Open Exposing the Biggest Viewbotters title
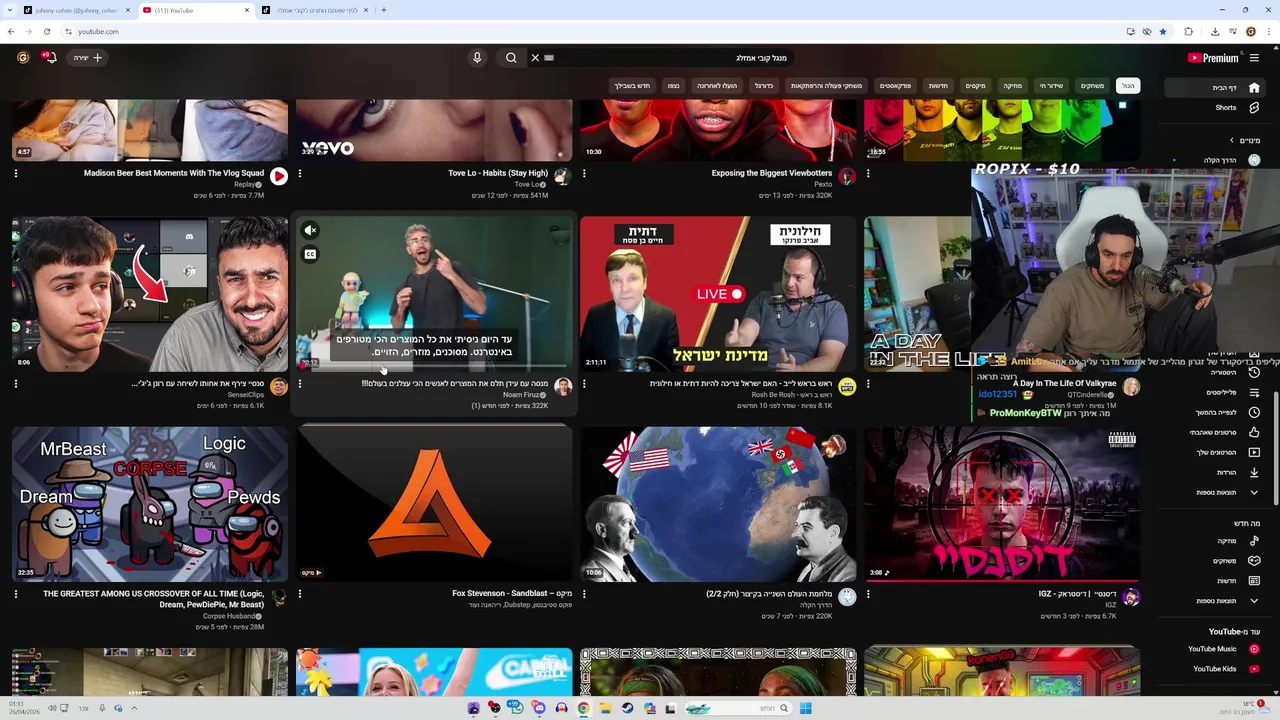 772,173
